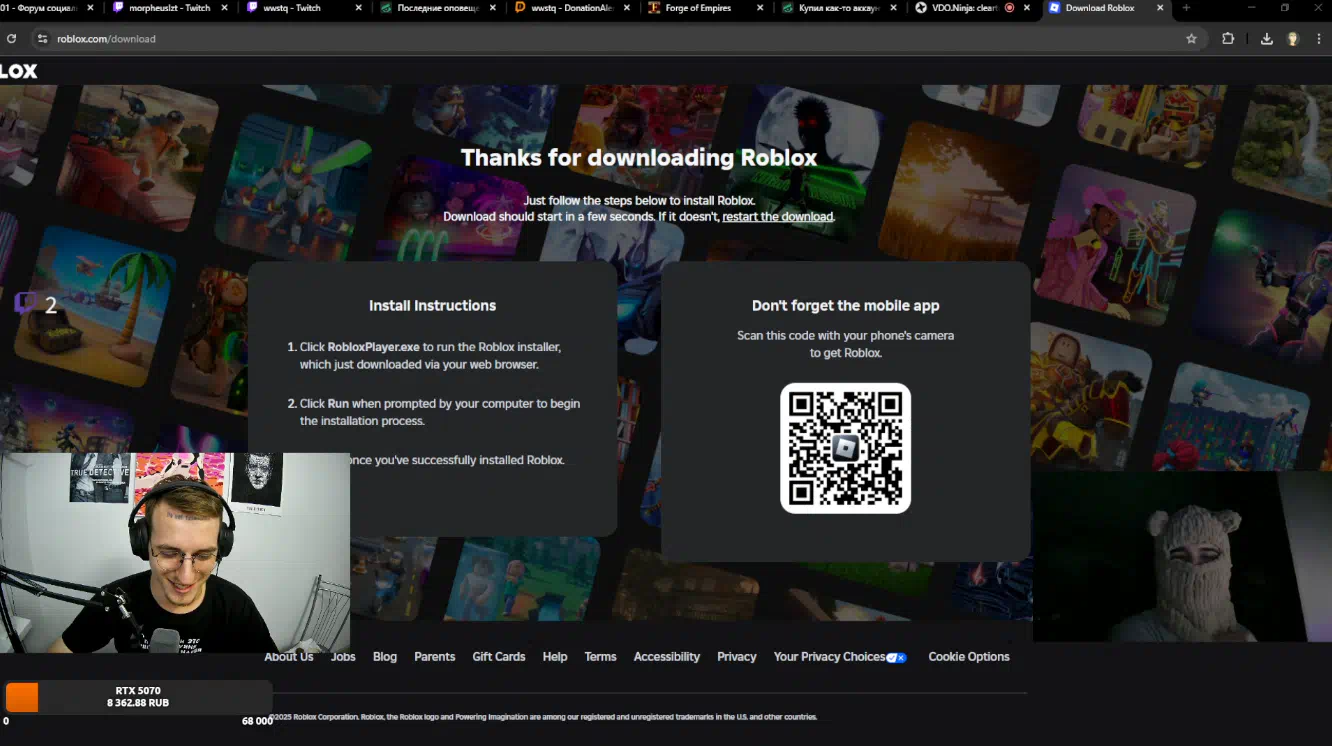1332x746 pixels.
Task: Click the orange donation goal icon
Action: (22, 697)
